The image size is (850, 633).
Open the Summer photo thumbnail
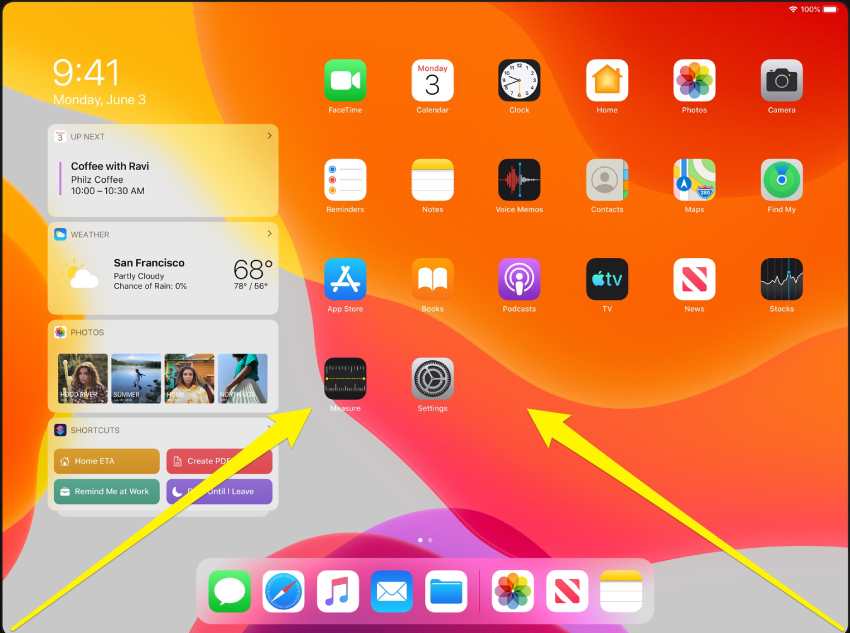[x=136, y=378]
